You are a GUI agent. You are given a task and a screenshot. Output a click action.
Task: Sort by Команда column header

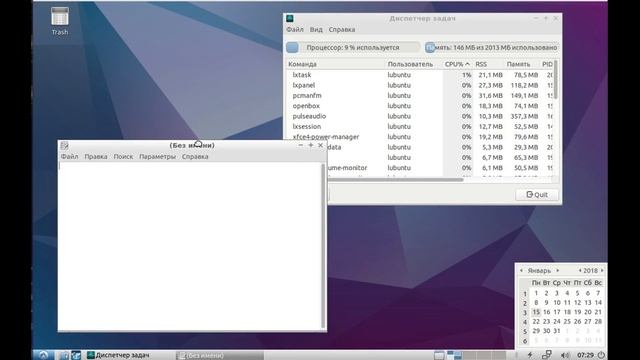pyautogui.click(x=336, y=64)
